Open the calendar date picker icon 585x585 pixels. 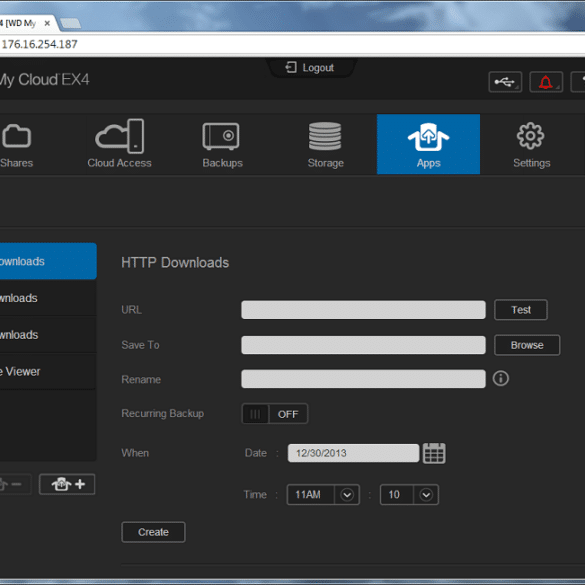tap(434, 453)
